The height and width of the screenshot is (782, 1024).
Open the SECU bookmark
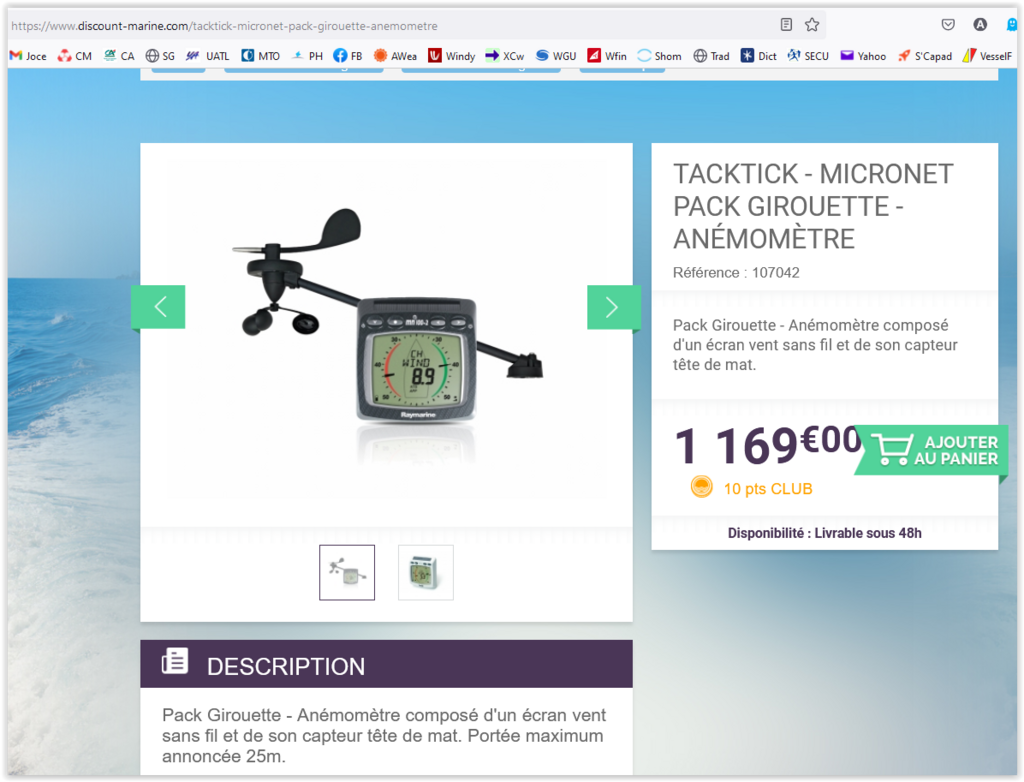(808, 56)
